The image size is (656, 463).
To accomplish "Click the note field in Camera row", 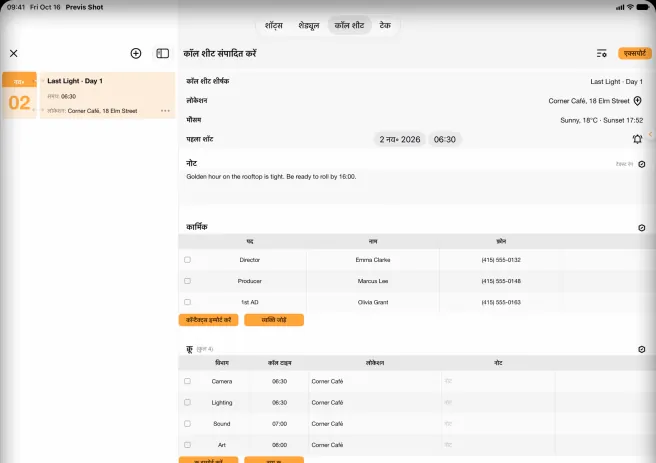I will tap(498, 381).
